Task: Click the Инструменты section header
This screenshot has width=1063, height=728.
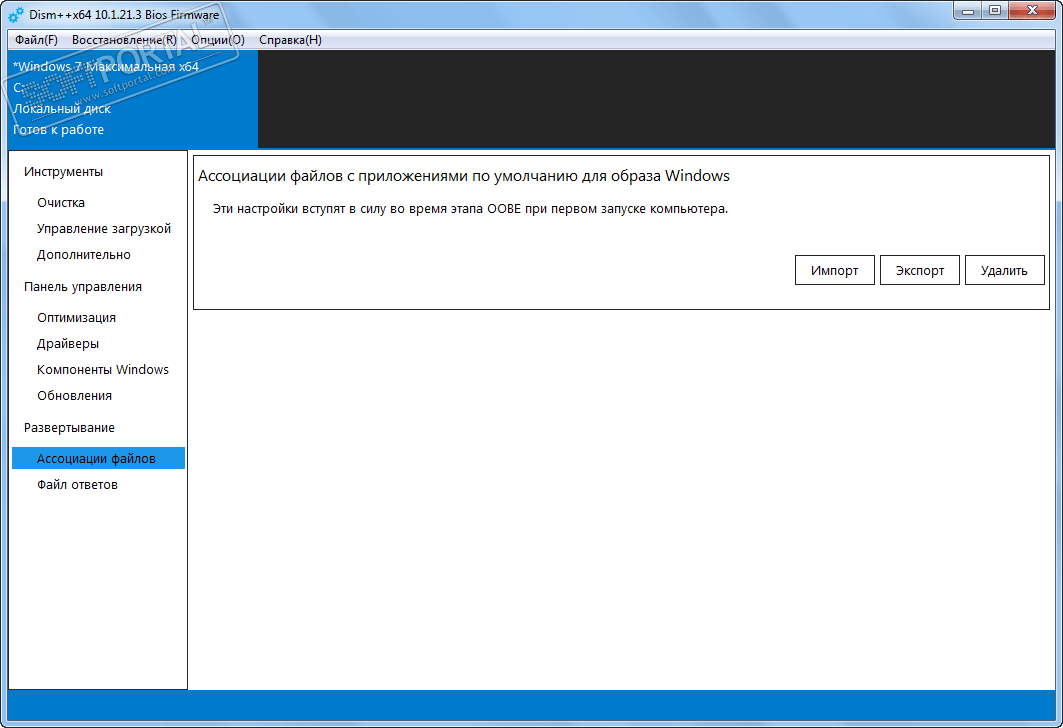Action: [63, 171]
